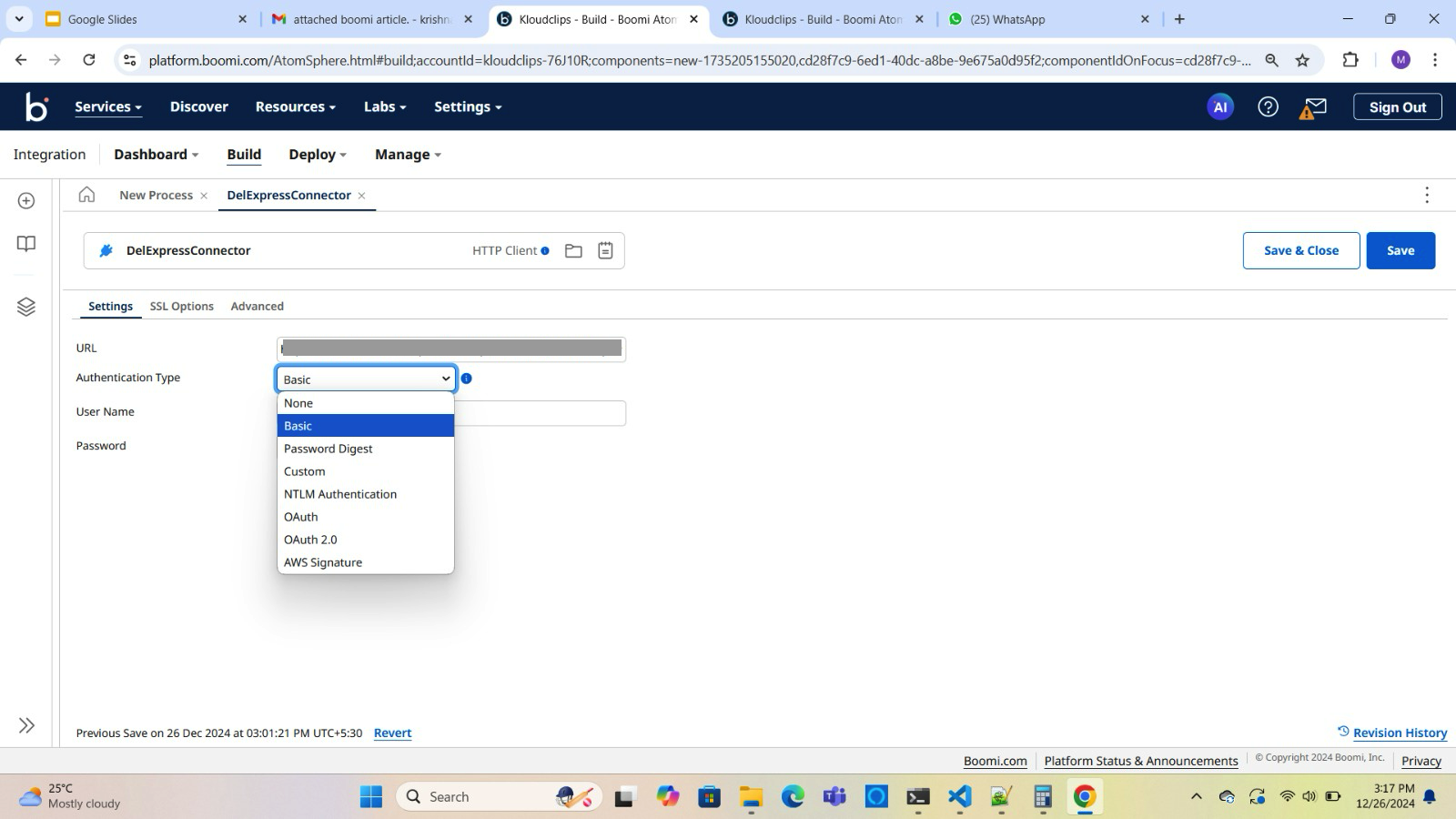1456x819 pixels.
Task: Expand the Deploy dropdown
Action: [x=316, y=154]
